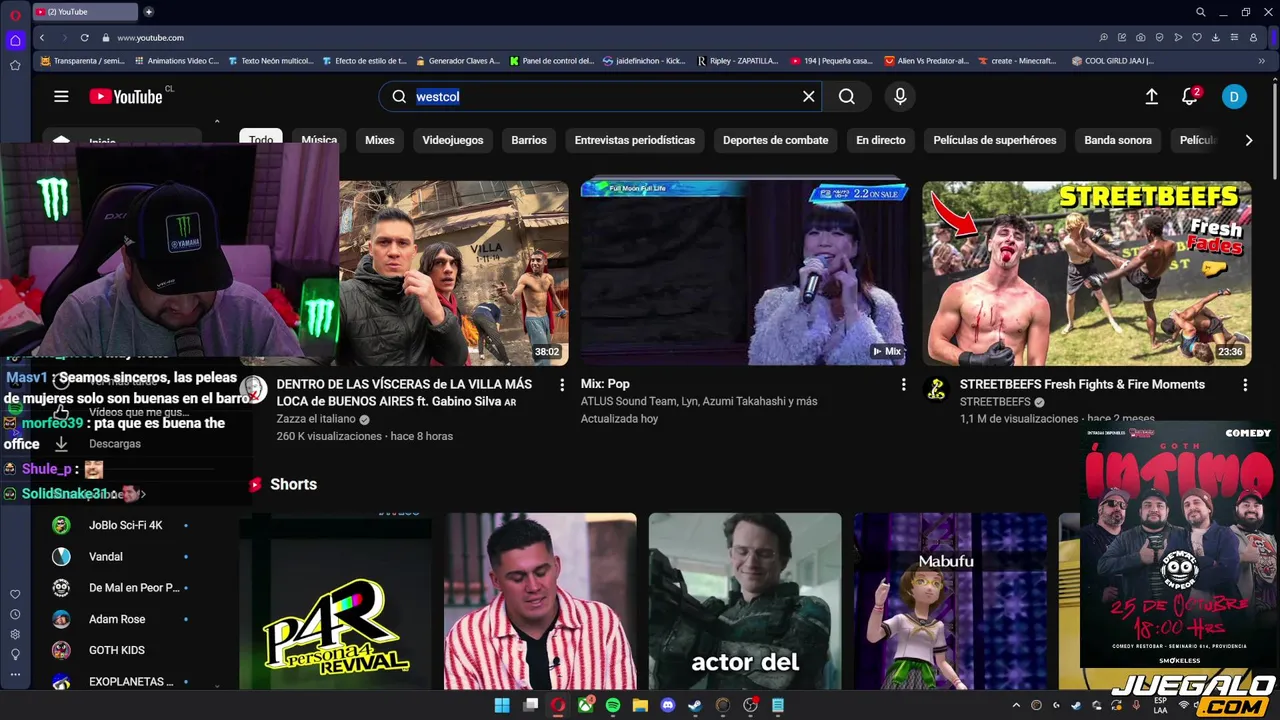Select the En directo chip
1280x720 pixels.
(881, 140)
